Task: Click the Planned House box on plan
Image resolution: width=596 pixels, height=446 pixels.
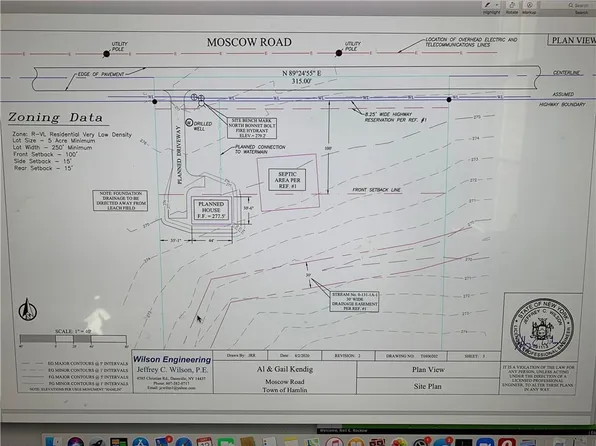Action: (211, 210)
